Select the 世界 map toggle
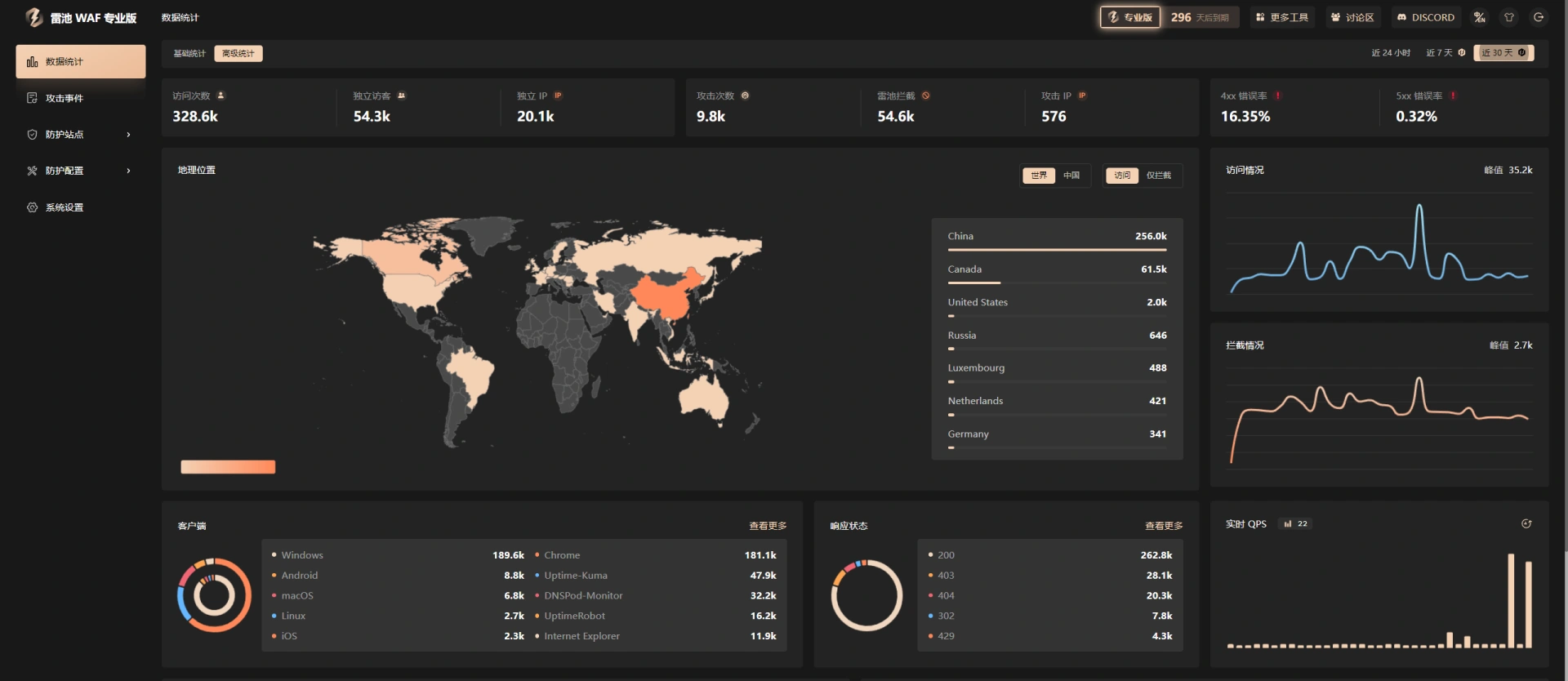This screenshot has height=681, width=1568. pos(1038,175)
